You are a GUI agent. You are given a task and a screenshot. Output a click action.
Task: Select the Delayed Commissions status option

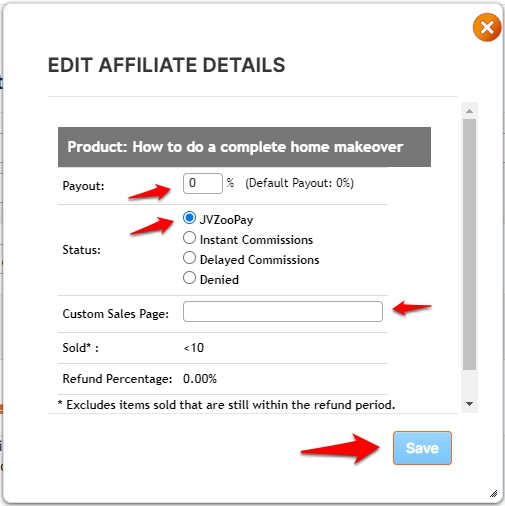coord(189,258)
